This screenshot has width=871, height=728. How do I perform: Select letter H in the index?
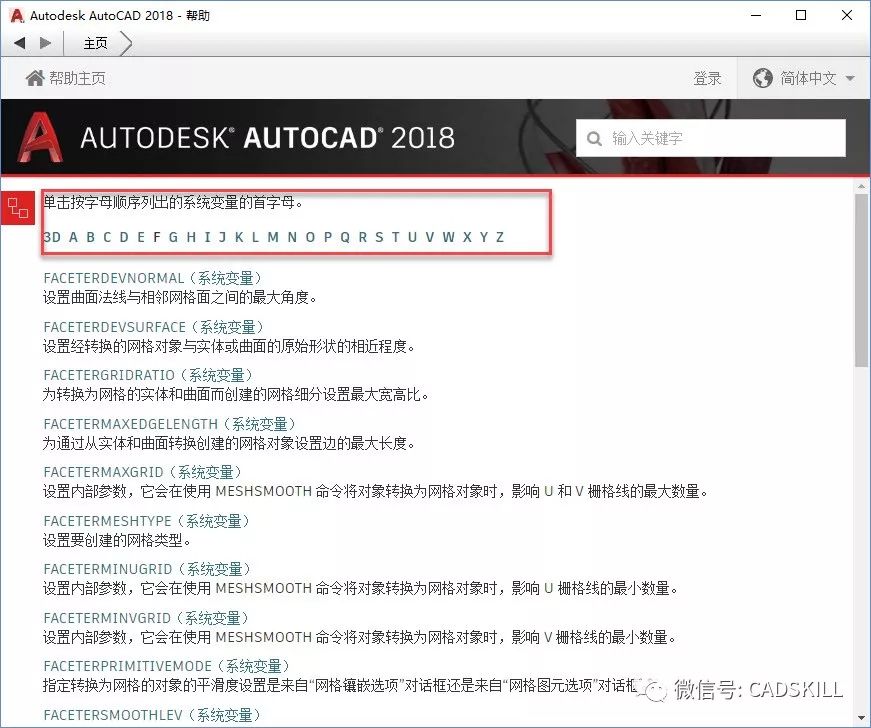[x=191, y=237]
